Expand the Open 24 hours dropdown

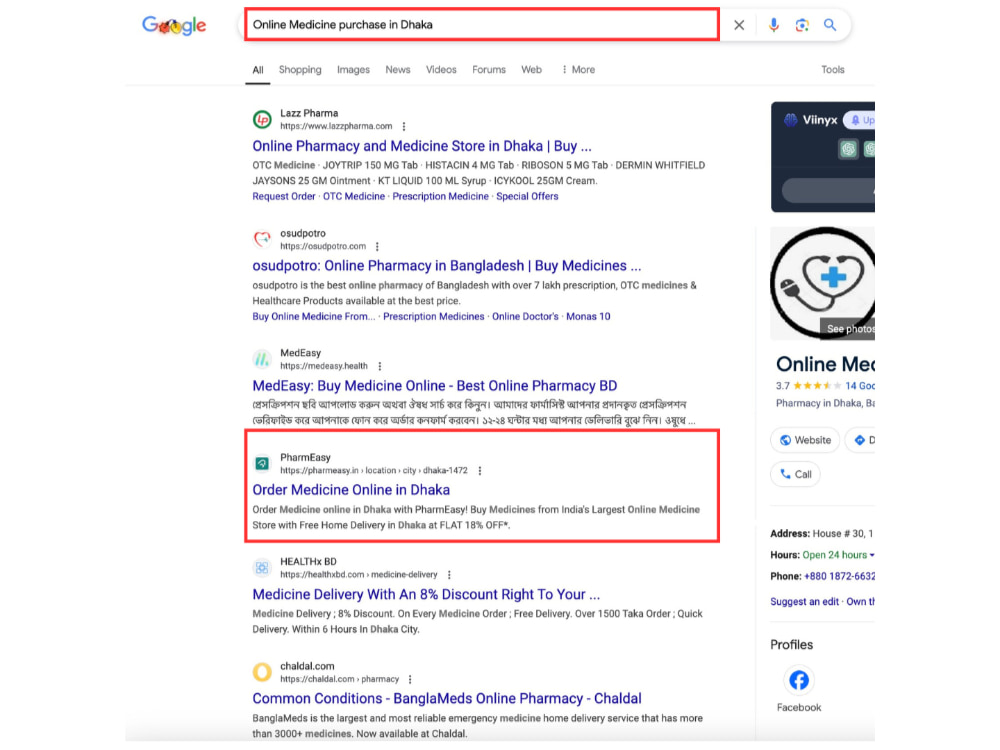coord(838,555)
